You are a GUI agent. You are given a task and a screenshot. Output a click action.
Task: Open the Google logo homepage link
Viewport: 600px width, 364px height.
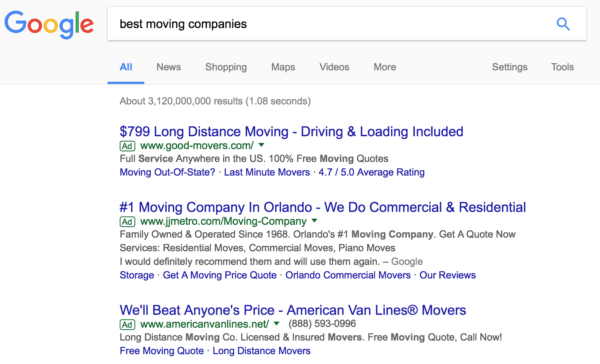coord(49,24)
